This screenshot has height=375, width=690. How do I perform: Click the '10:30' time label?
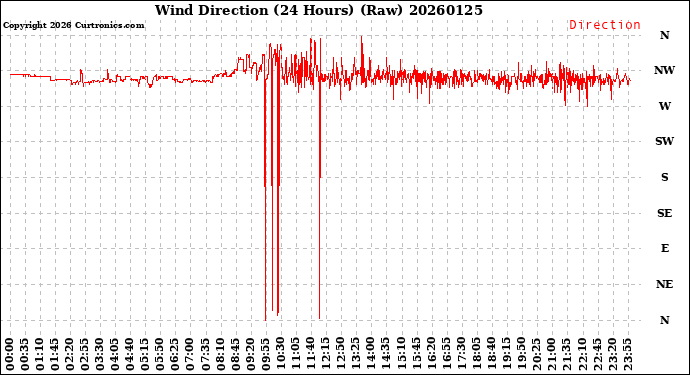point(281,354)
